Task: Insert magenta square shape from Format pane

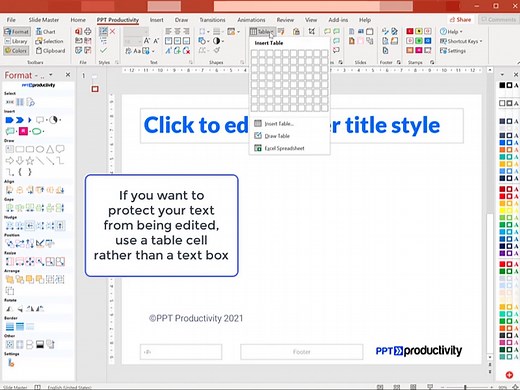Action: [23, 131]
